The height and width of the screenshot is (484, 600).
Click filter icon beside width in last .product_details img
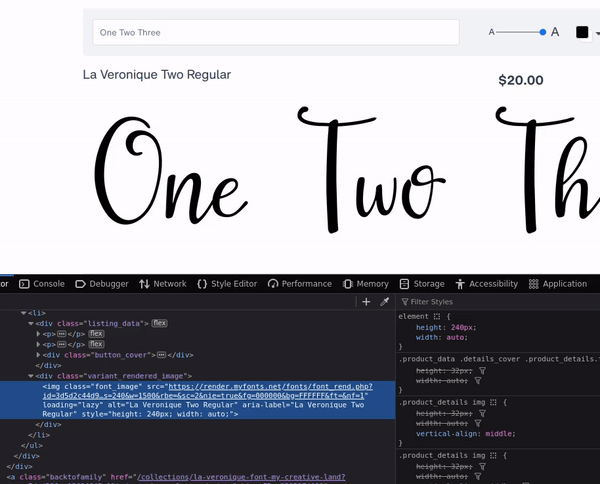478,477
